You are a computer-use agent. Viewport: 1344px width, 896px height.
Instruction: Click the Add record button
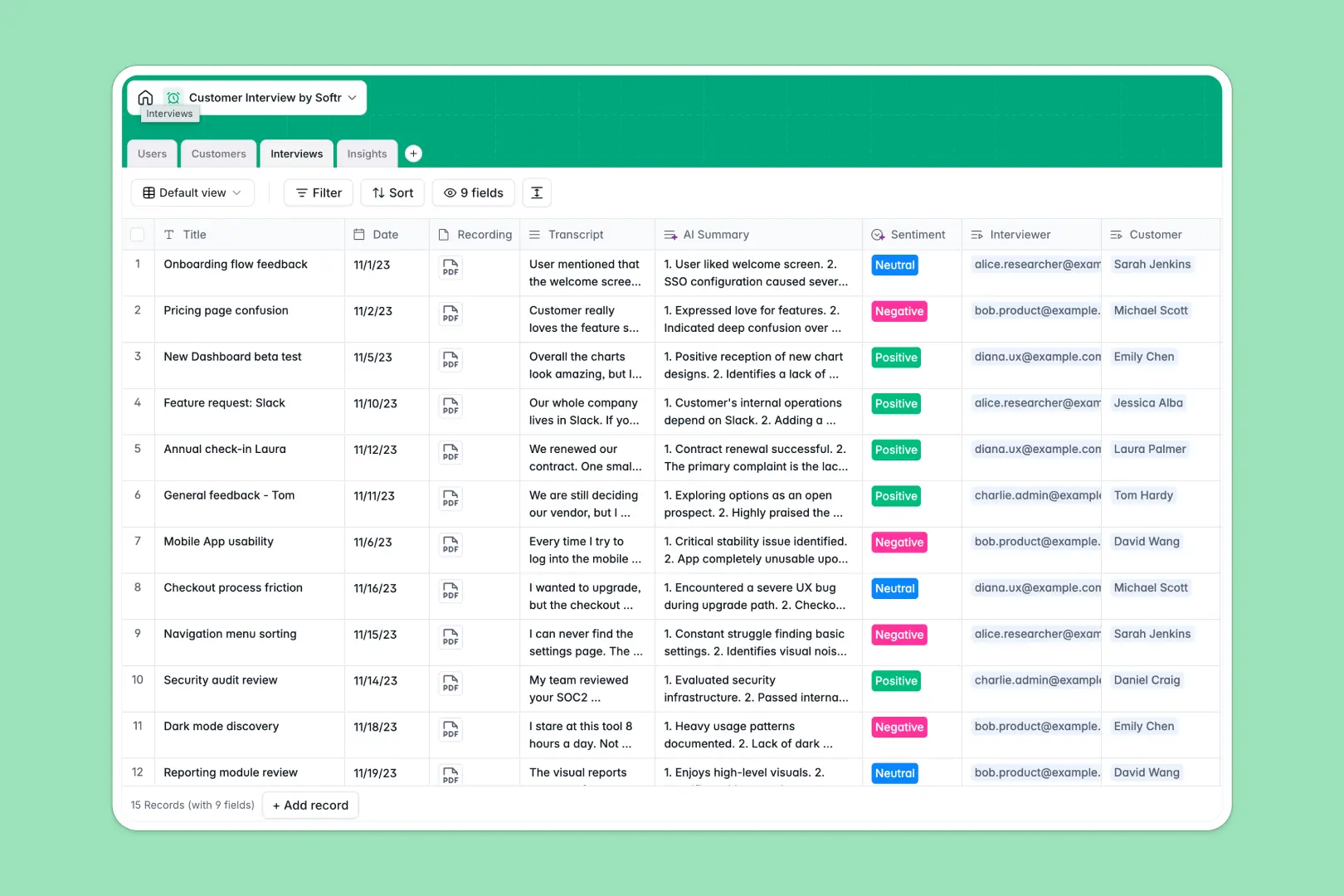click(x=310, y=805)
